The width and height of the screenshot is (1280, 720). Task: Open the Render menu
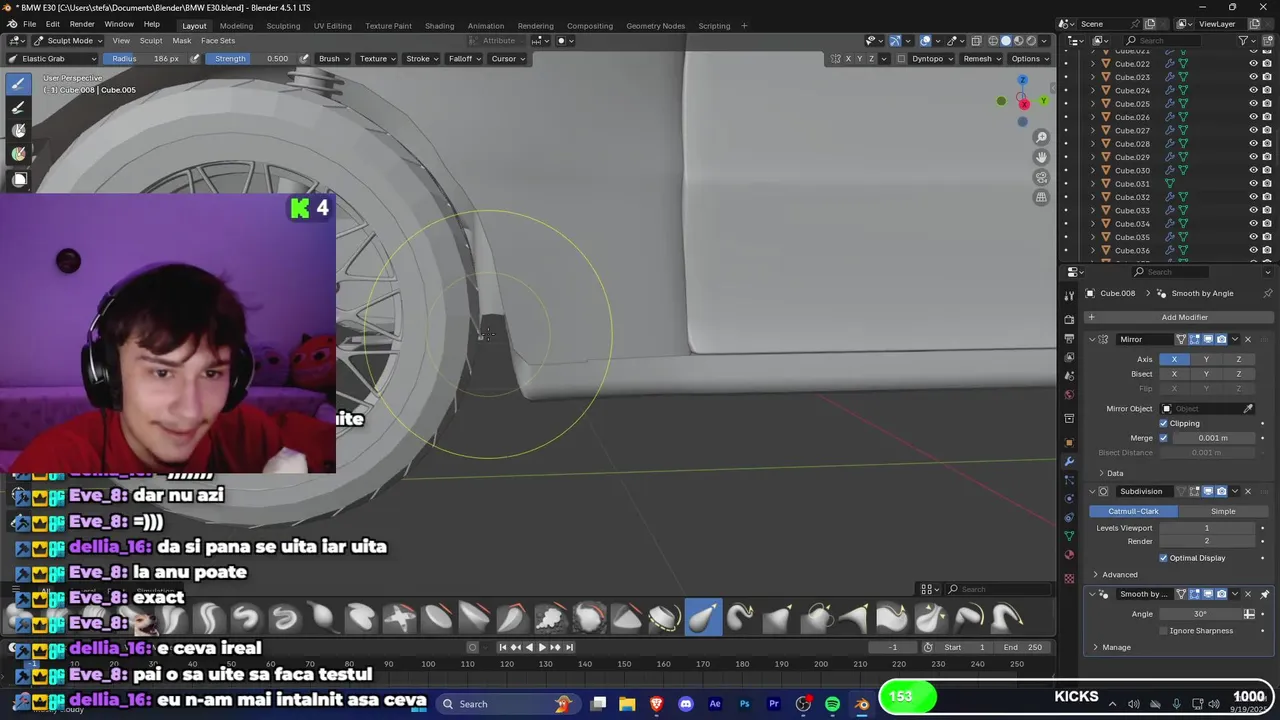[82, 24]
